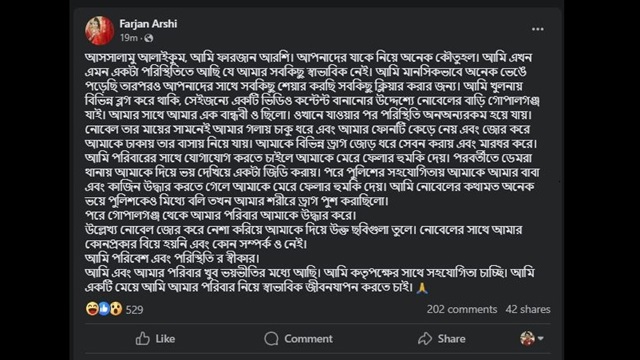Viewport: 640px width, 360px height.
Task: Open the 19m post timestamp
Action: (129, 38)
